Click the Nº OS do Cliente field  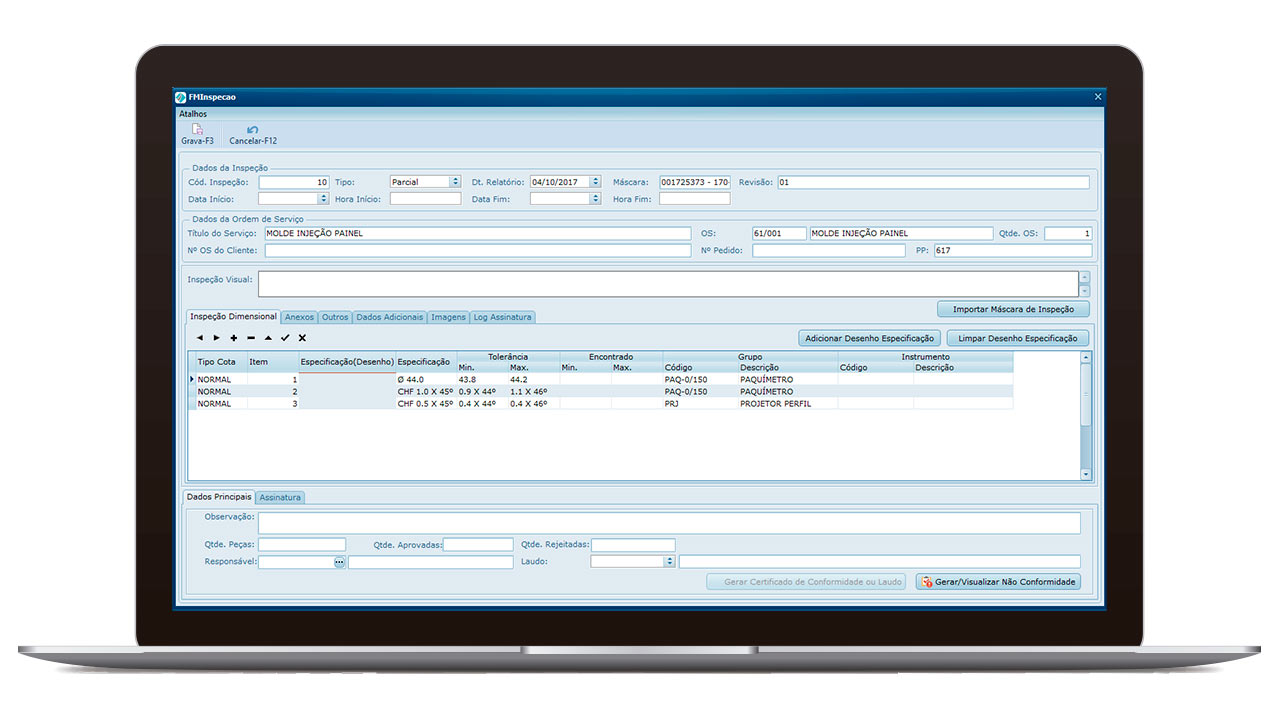pos(477,250)
